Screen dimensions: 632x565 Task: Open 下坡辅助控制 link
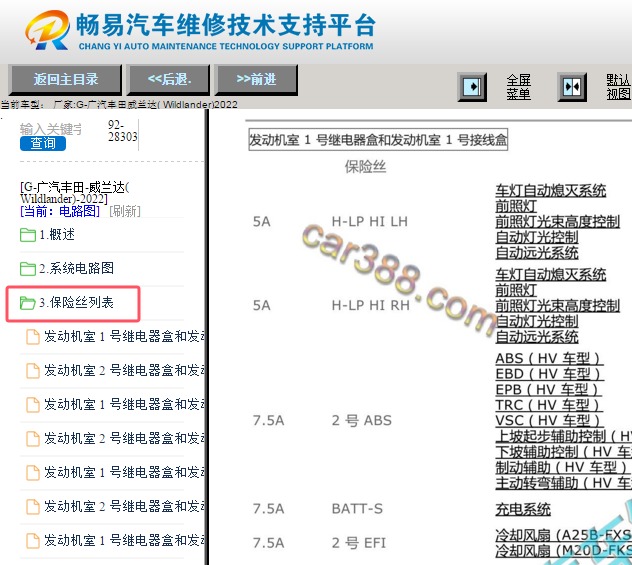click(563, 451)
